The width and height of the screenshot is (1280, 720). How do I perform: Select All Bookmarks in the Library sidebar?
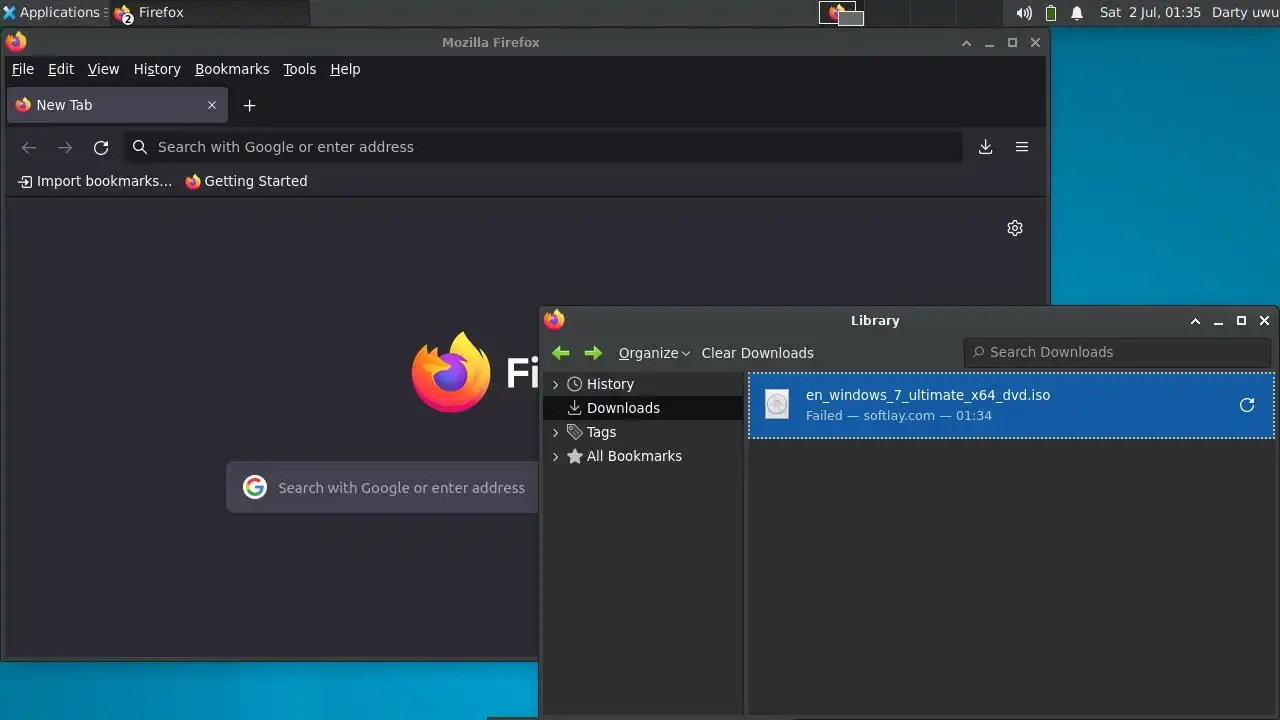634,456
